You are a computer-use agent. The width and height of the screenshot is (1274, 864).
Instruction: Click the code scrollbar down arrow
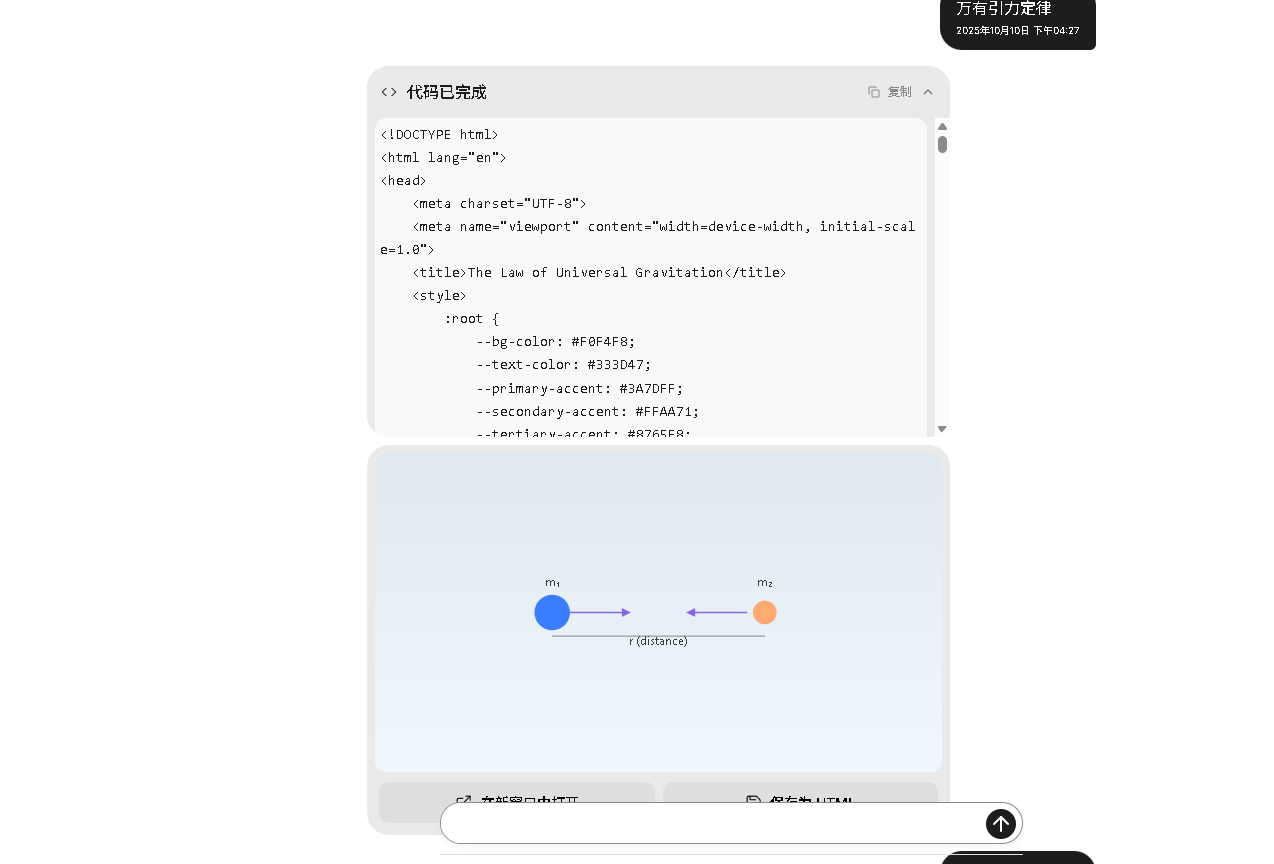pos(942,429)
